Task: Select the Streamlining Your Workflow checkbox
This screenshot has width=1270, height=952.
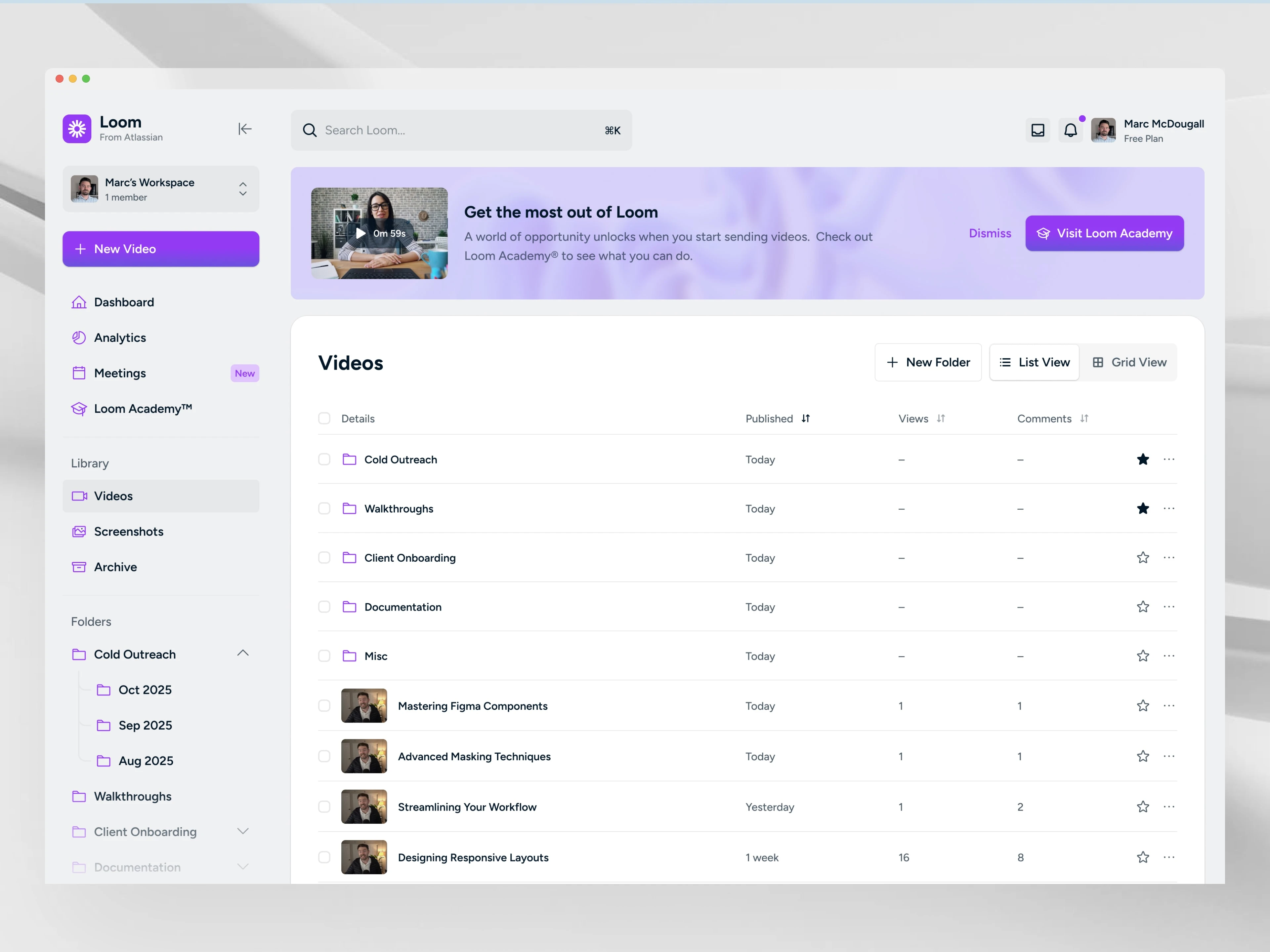Action: coord(324,807)
